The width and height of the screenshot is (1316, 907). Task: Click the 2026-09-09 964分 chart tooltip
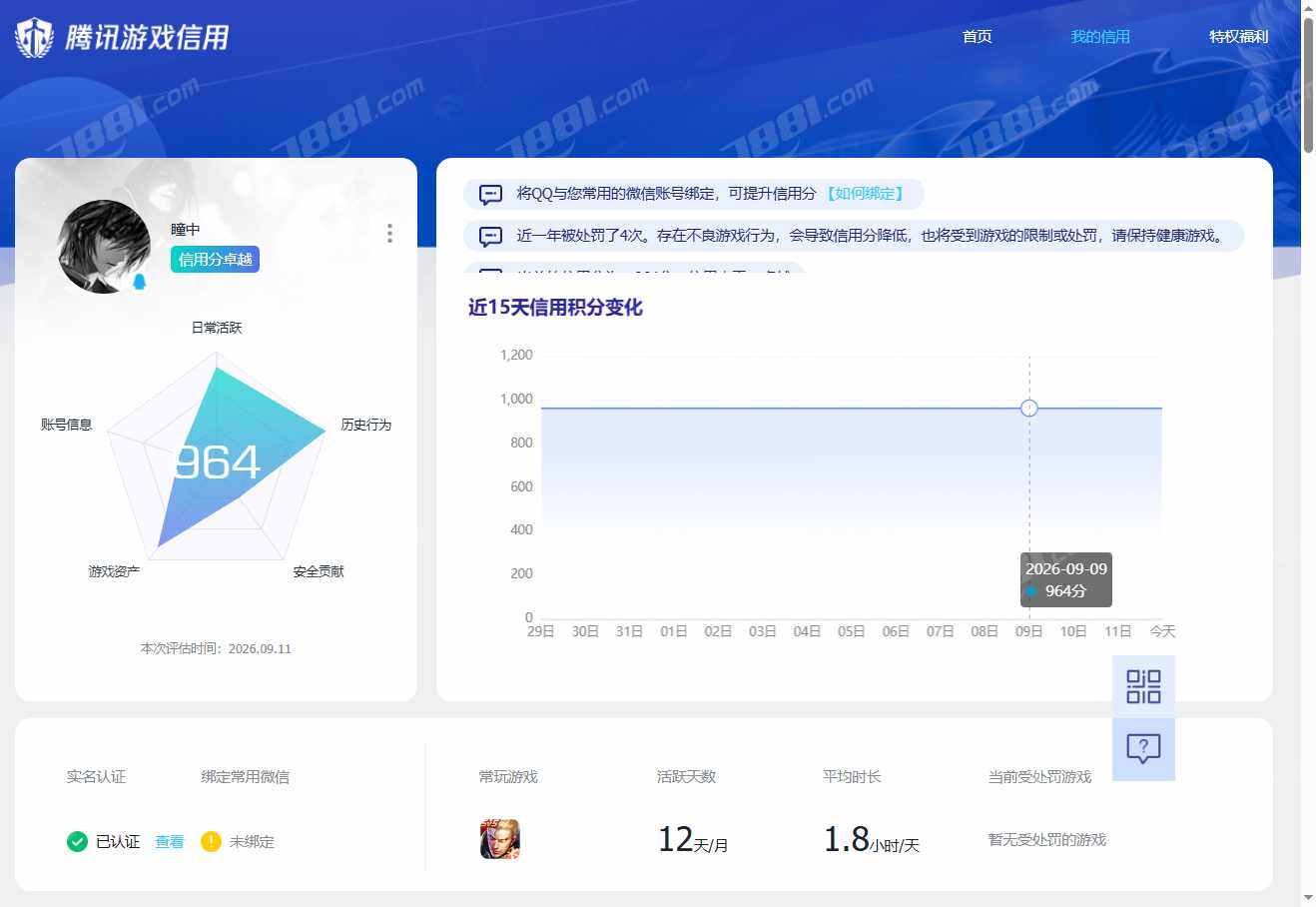tap(1066, 579)
